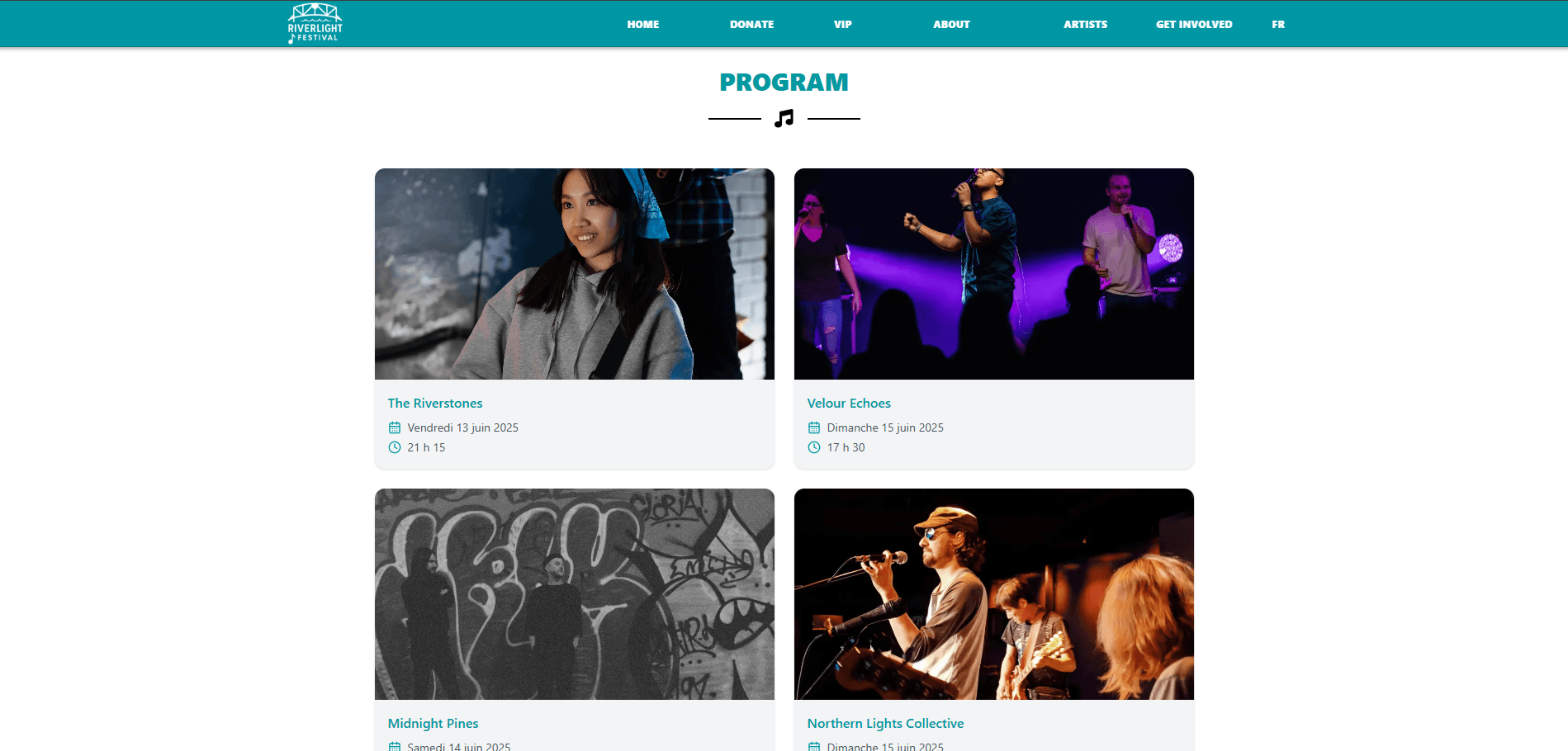Select the Velour Echoes stage photo

coord(994,274)
